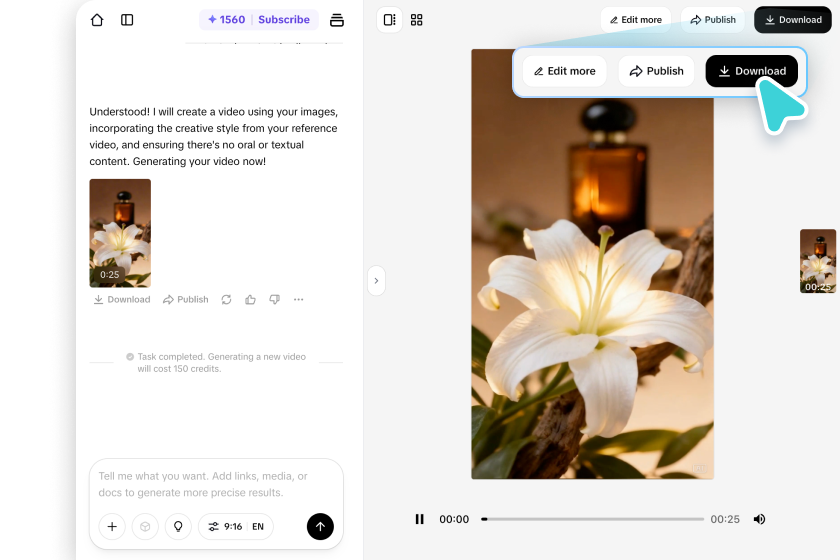Viewport: 840px width, 560px height.
Task: Open the stacked layers menu icon
Action: [x=336, y=20]
